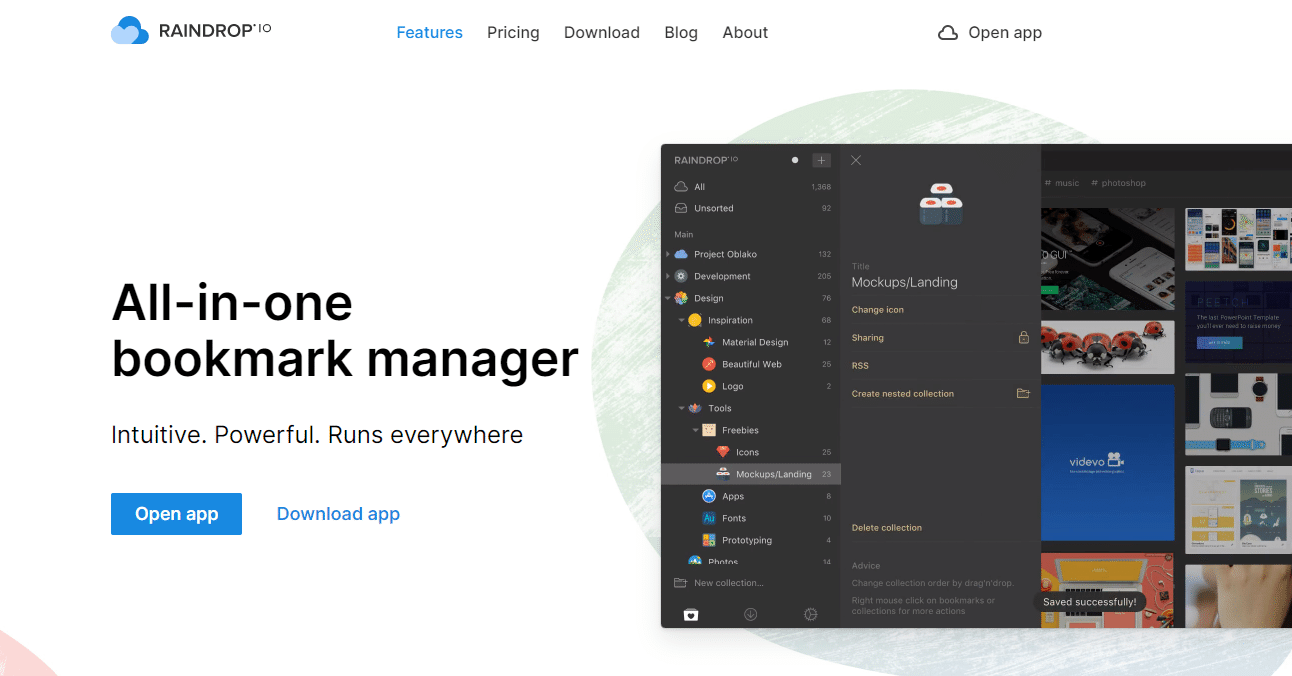Click the white dot in the sidebar header

(x=795, y=160)
